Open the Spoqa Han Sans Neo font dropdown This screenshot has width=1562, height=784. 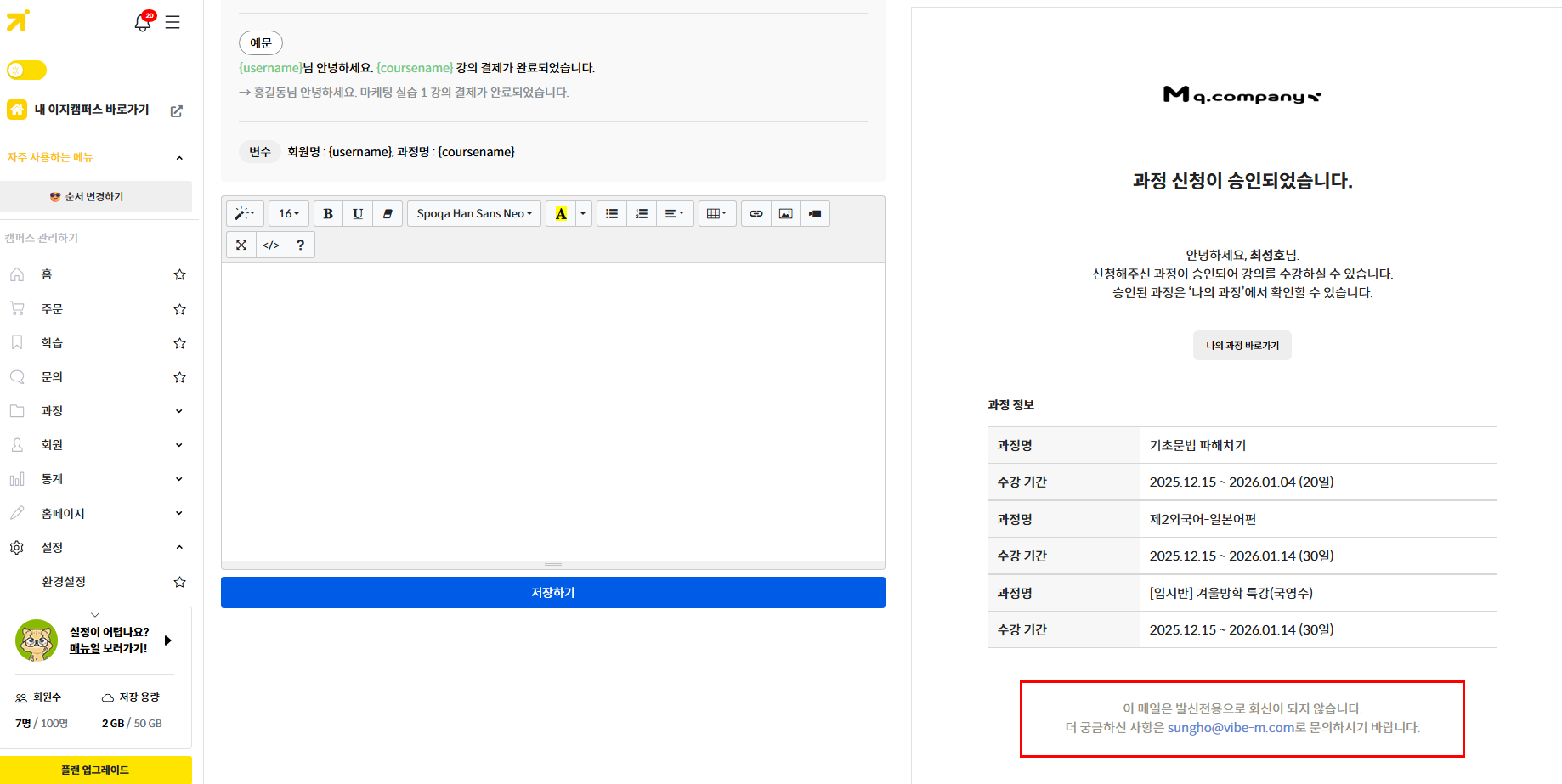click(x=474, y=213)
